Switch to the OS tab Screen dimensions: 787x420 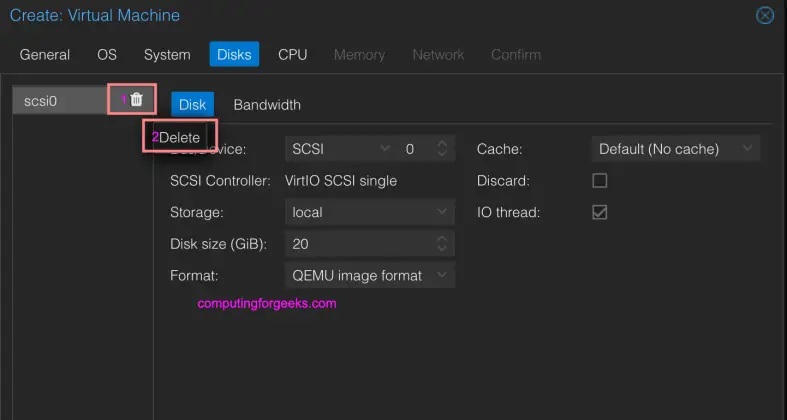tap(107, 54)
